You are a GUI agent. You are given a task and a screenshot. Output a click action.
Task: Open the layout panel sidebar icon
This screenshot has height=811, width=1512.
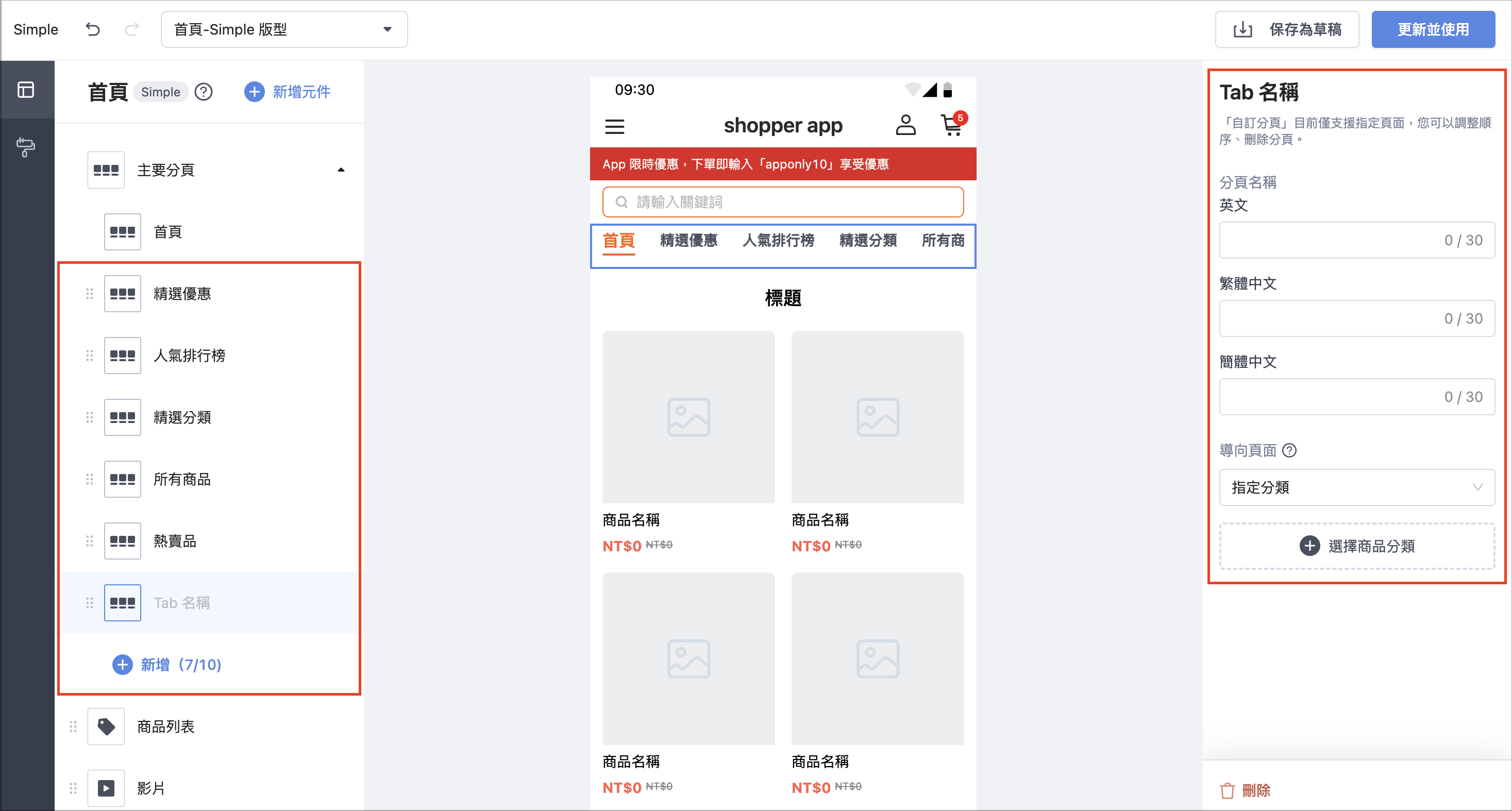pyautogui.click(x=26, y=90)
